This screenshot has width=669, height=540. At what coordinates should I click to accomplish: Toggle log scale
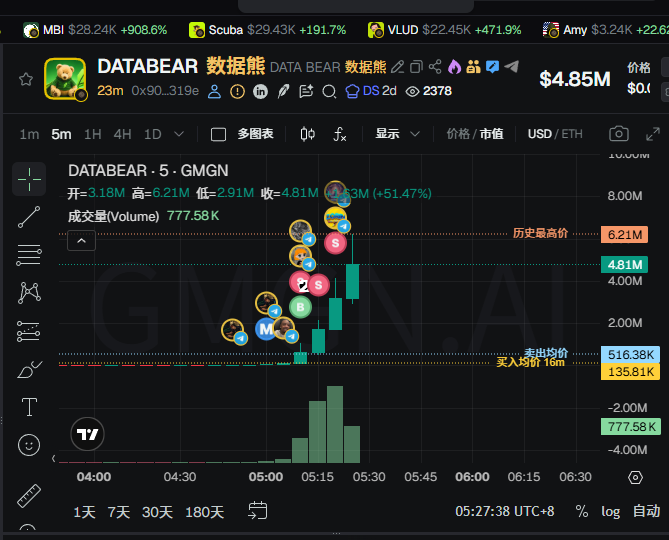(611, 511)
